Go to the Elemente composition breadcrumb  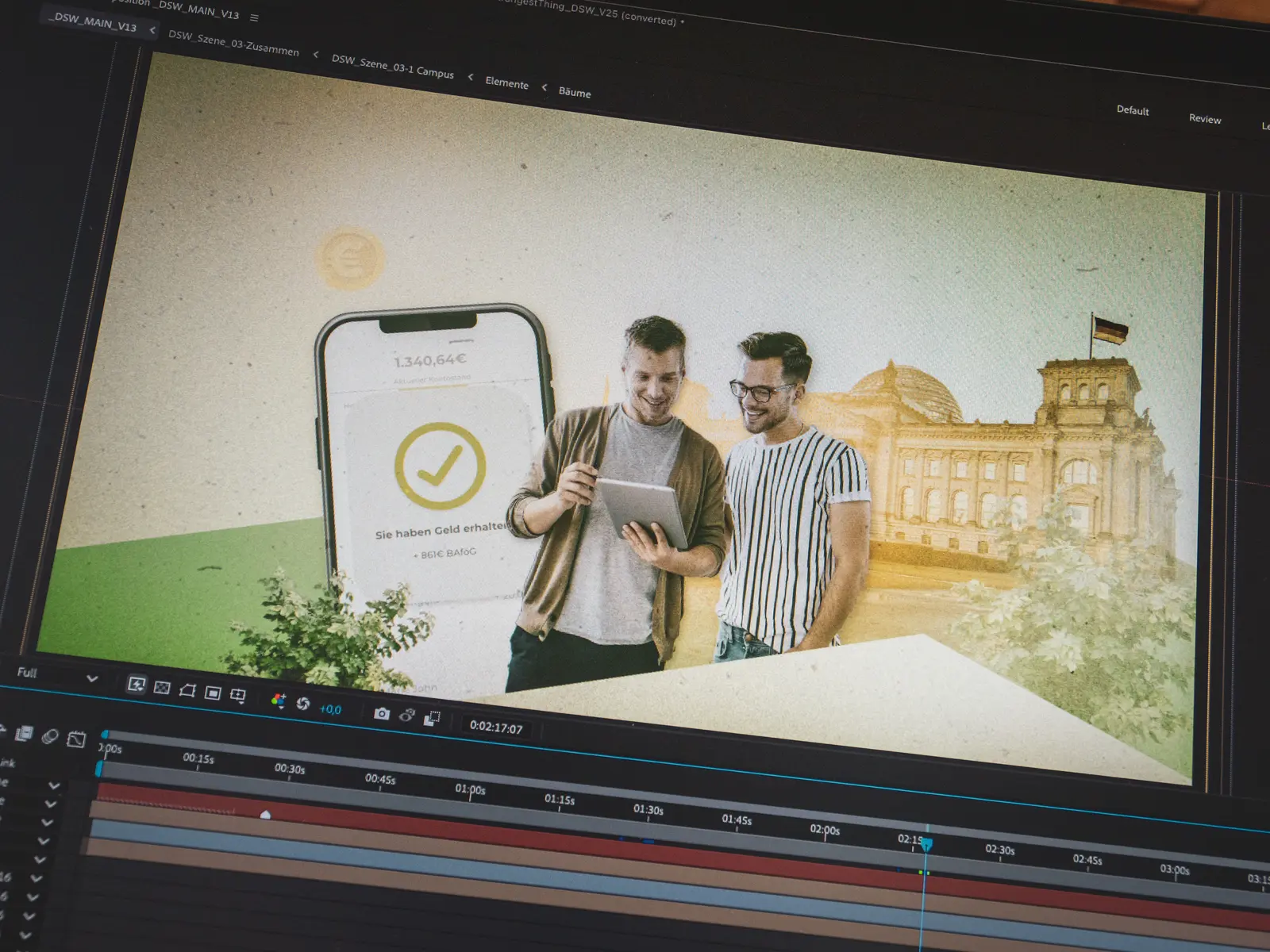tap(506, 83)
